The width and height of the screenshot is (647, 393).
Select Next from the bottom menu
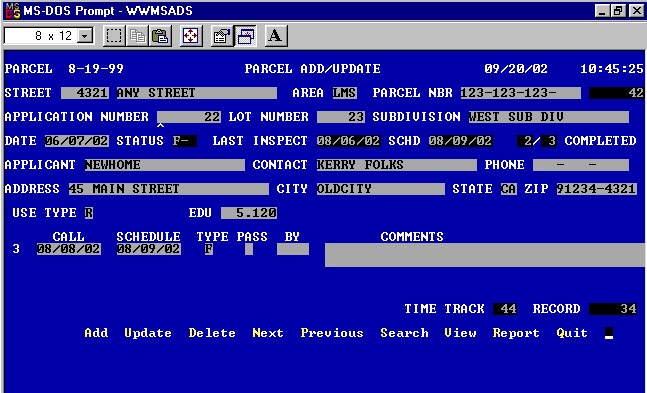[x=268, y=333]
